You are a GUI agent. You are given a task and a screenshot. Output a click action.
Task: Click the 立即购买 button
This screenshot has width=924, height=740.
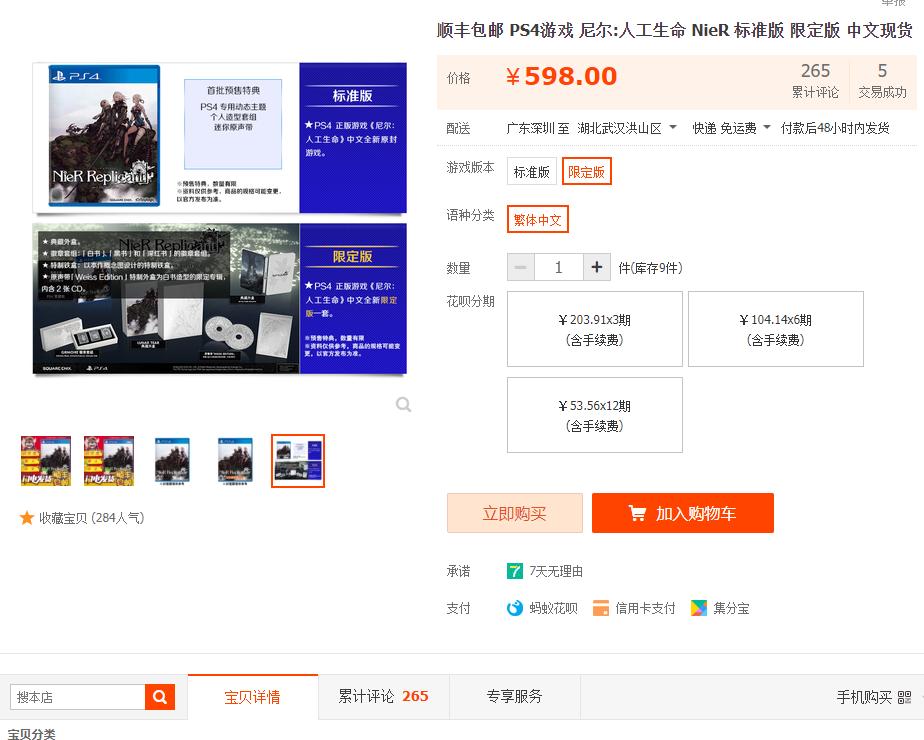coord(514,513)
